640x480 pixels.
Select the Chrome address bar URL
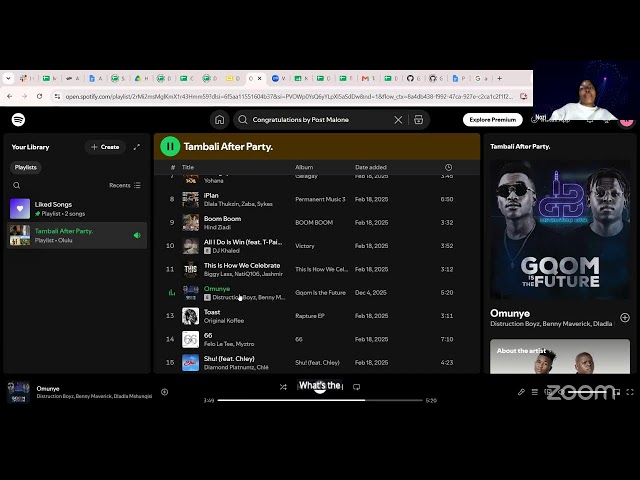point(289,96)
